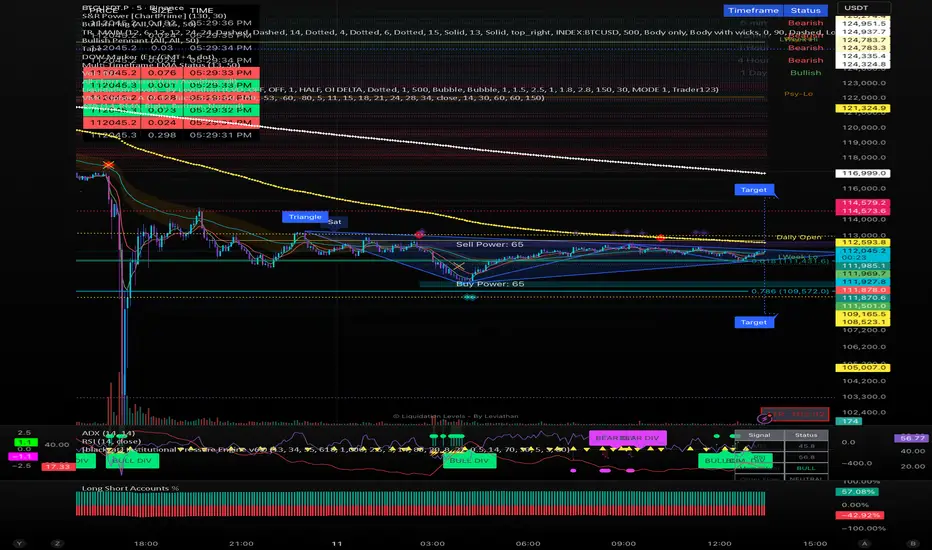Select the RSI (14, close) indicator legend
The image size is (932, 550).
point(111,441)
